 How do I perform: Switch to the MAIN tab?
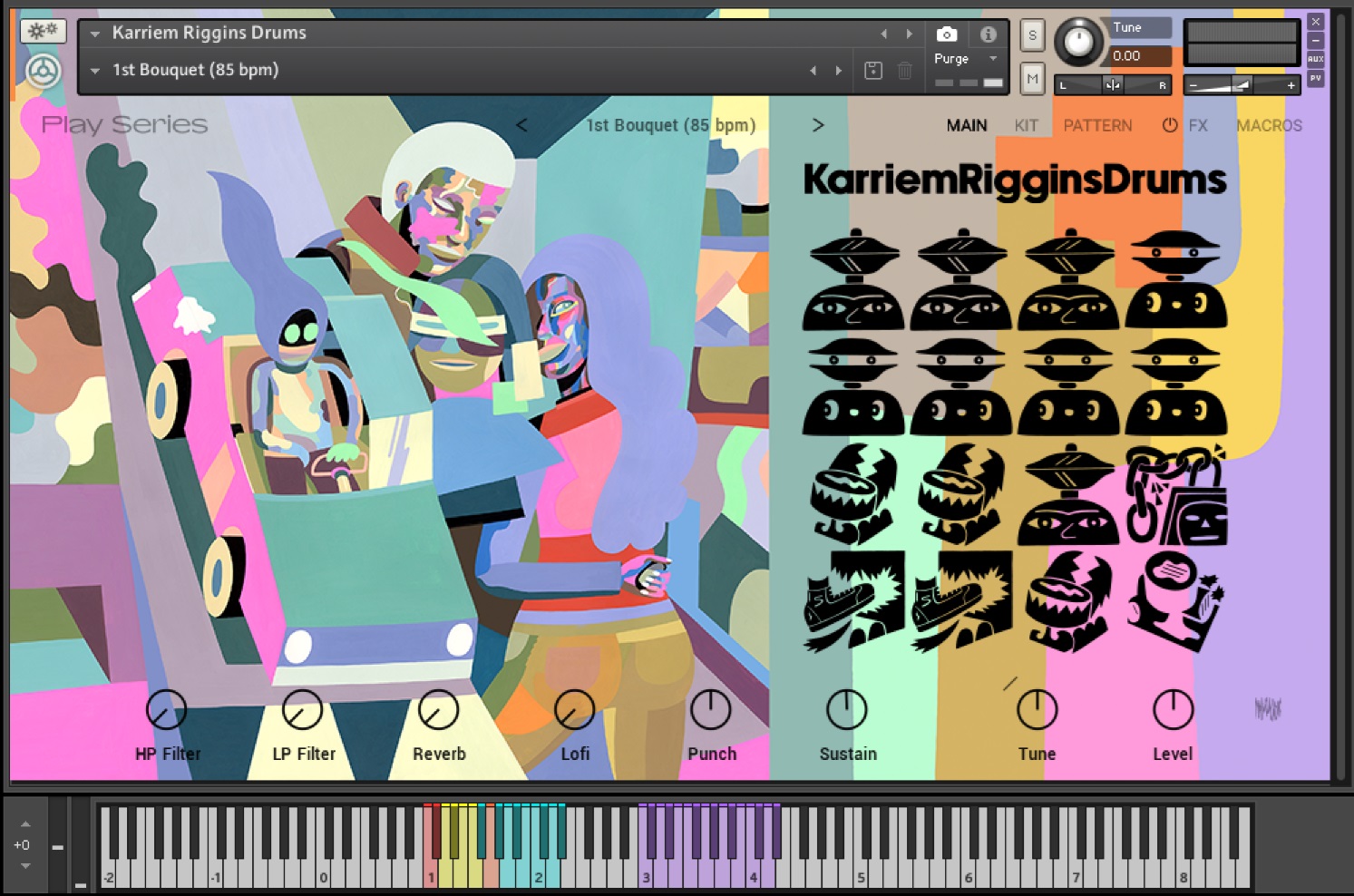967,125
